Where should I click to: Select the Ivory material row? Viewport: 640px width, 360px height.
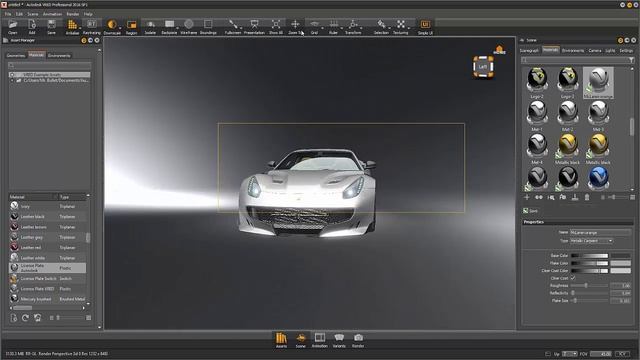click(47, 207)
